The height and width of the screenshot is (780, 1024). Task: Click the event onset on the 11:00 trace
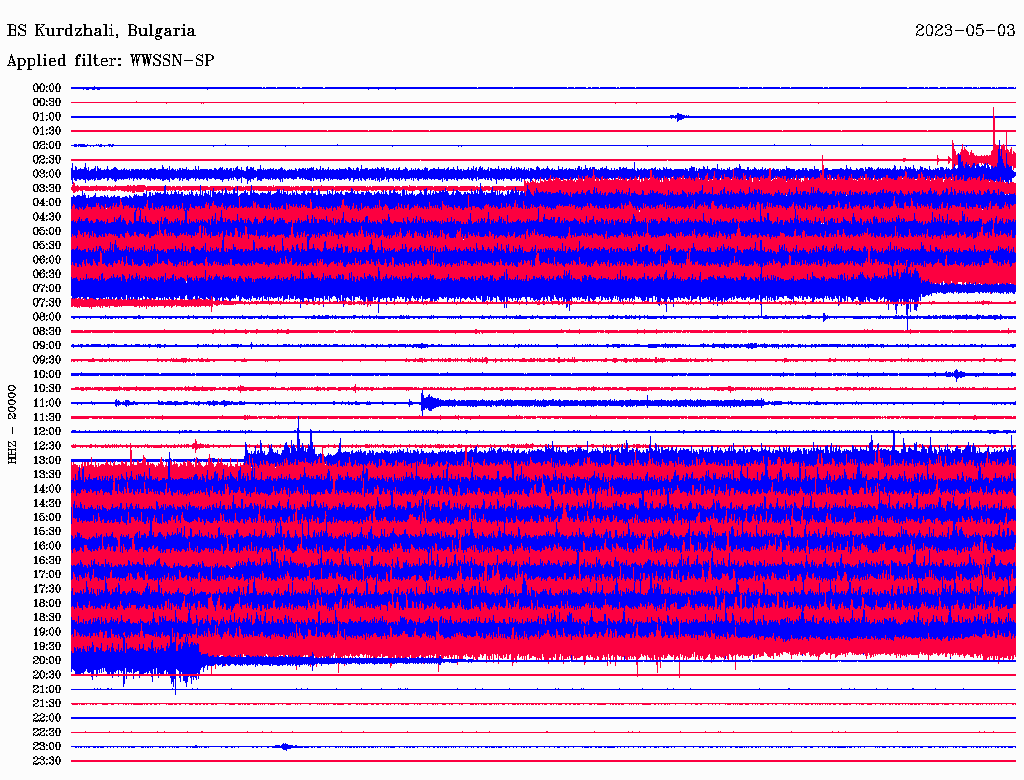pos(424,402)
